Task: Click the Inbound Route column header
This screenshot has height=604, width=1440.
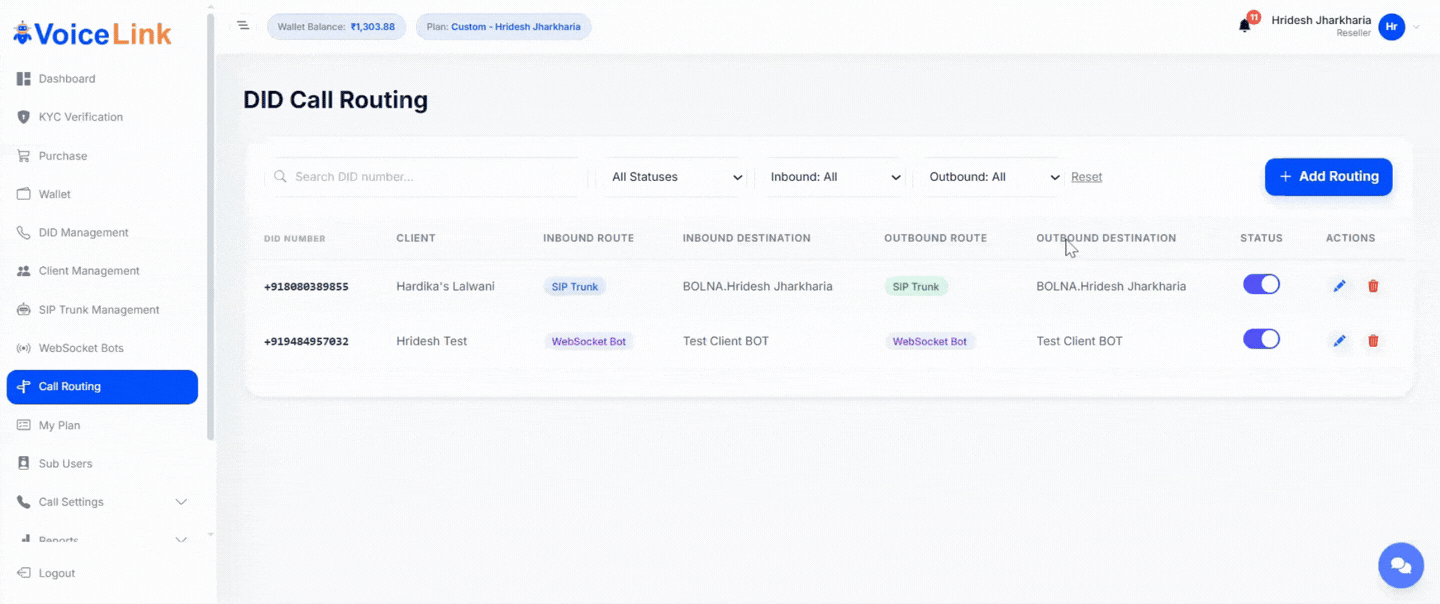Action: coord(588,238)
